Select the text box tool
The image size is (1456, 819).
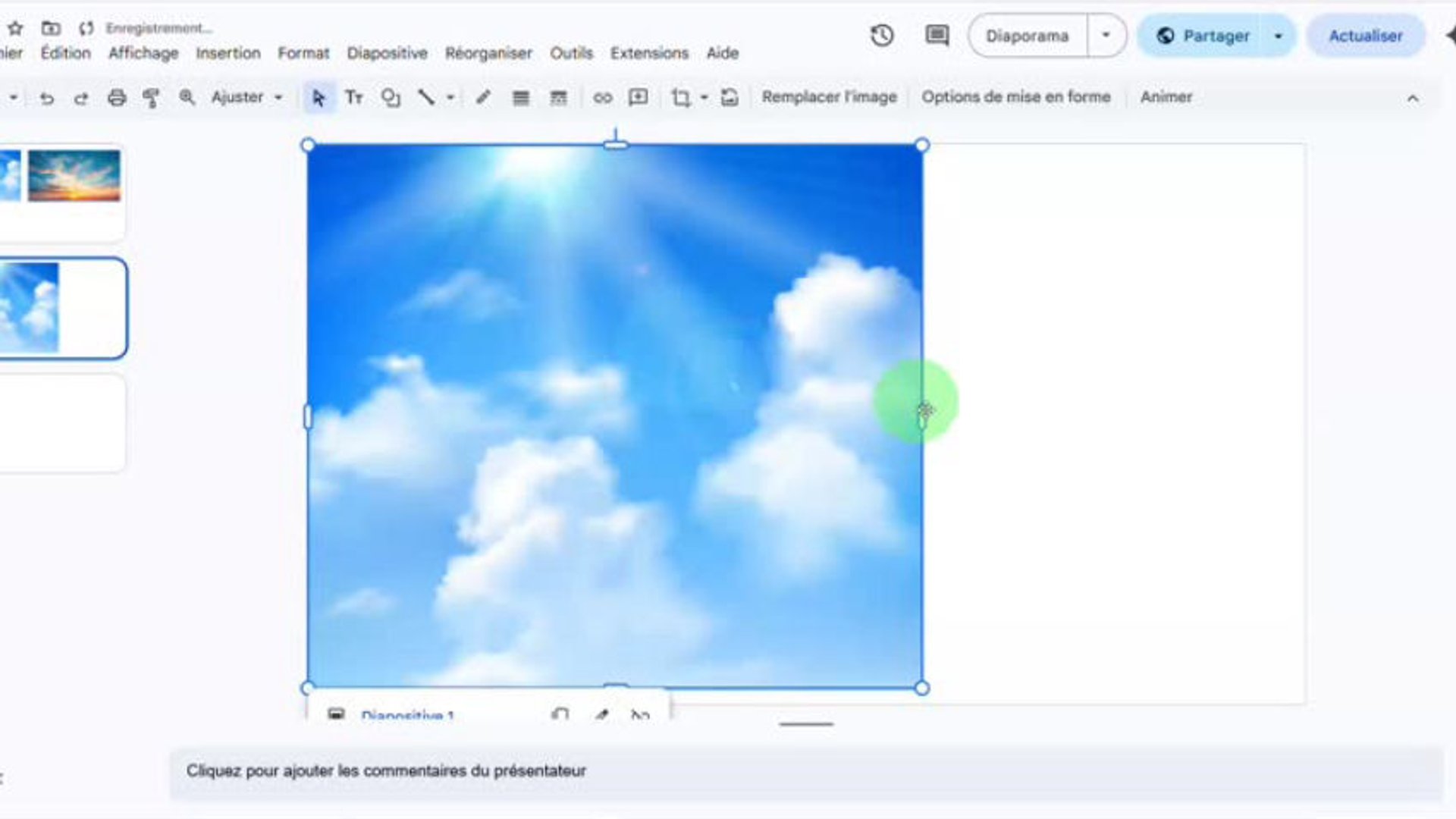354,98
